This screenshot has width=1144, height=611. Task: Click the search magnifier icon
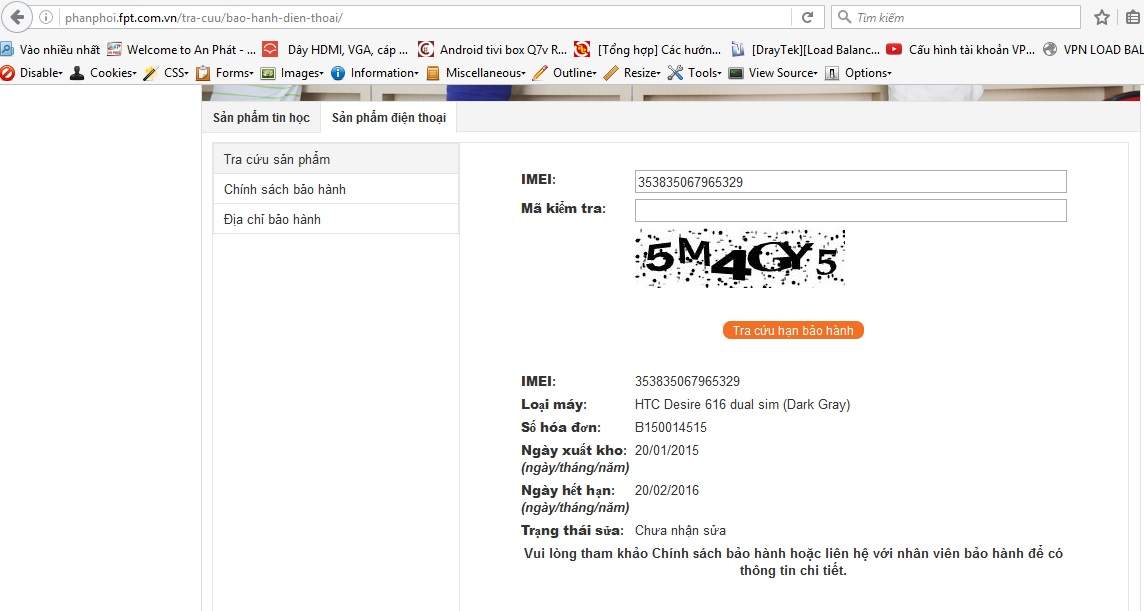tap(844, 17)
